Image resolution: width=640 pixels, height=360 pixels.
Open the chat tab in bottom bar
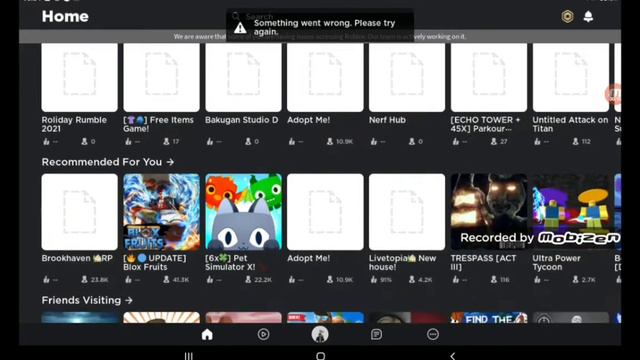click(376, 335)
